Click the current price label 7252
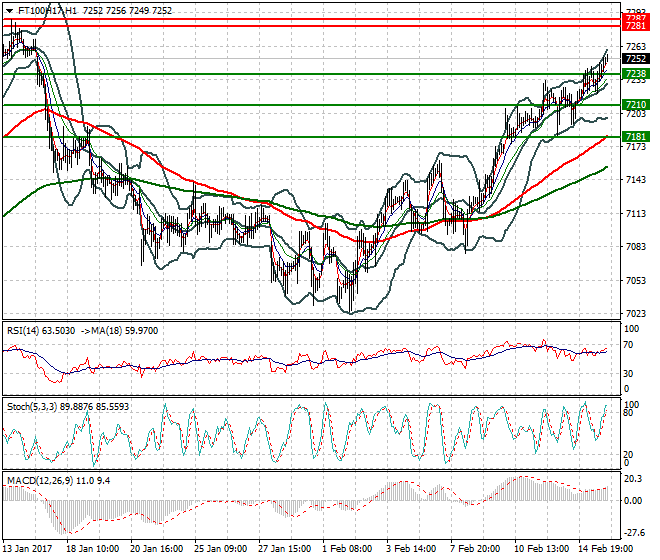 pyautogui.click(x=636, y=59)
